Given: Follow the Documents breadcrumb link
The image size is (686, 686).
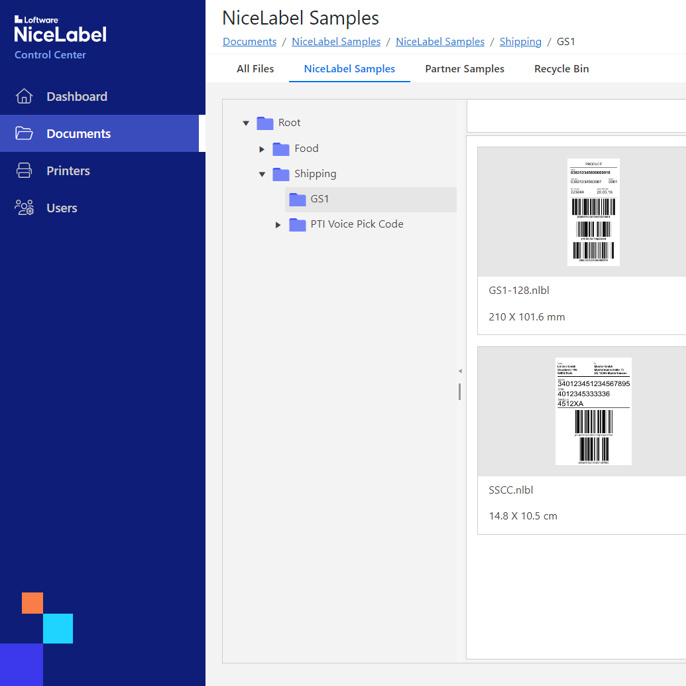Looking at the screenshot, I should point(249,42).
